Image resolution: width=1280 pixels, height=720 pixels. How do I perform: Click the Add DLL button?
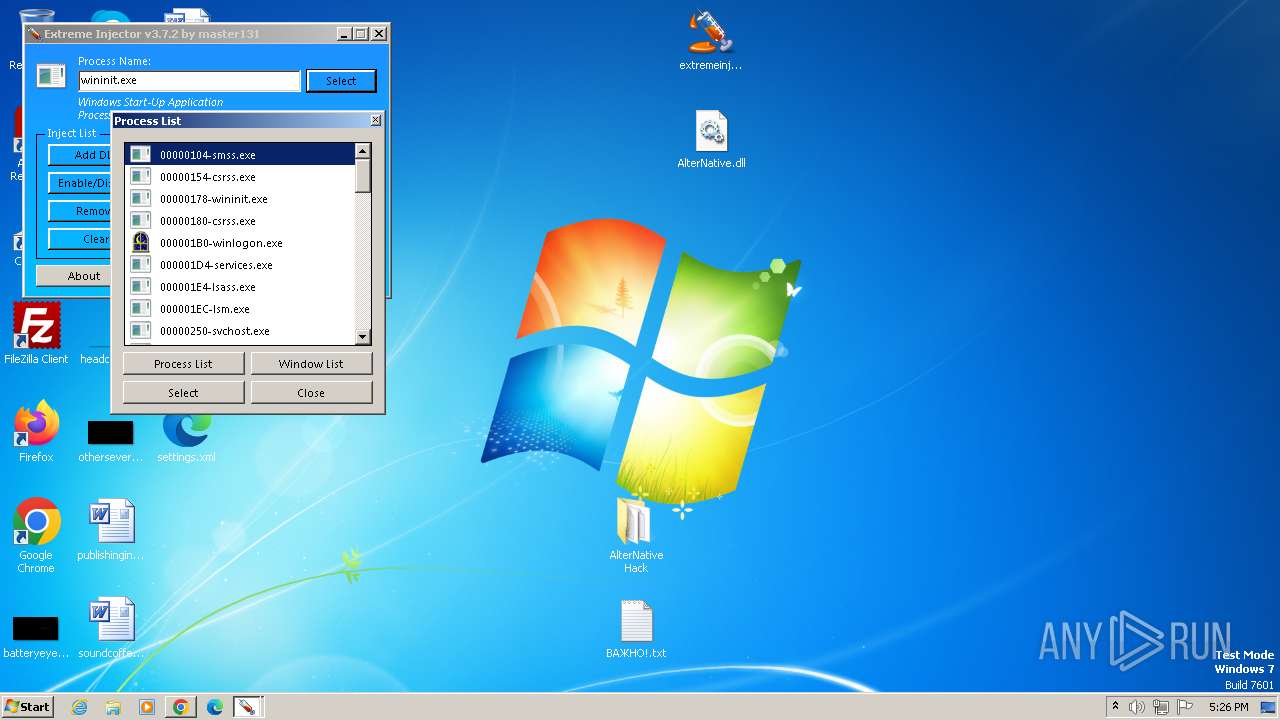click(80, 155)
